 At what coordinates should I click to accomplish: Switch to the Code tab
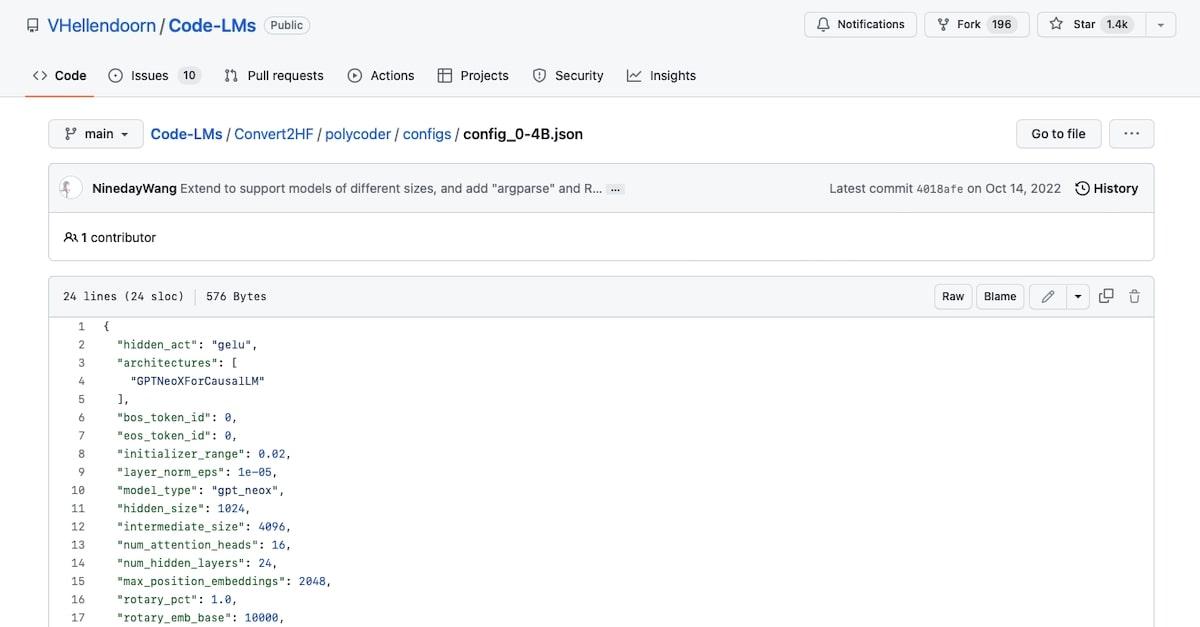click(59, 75)
